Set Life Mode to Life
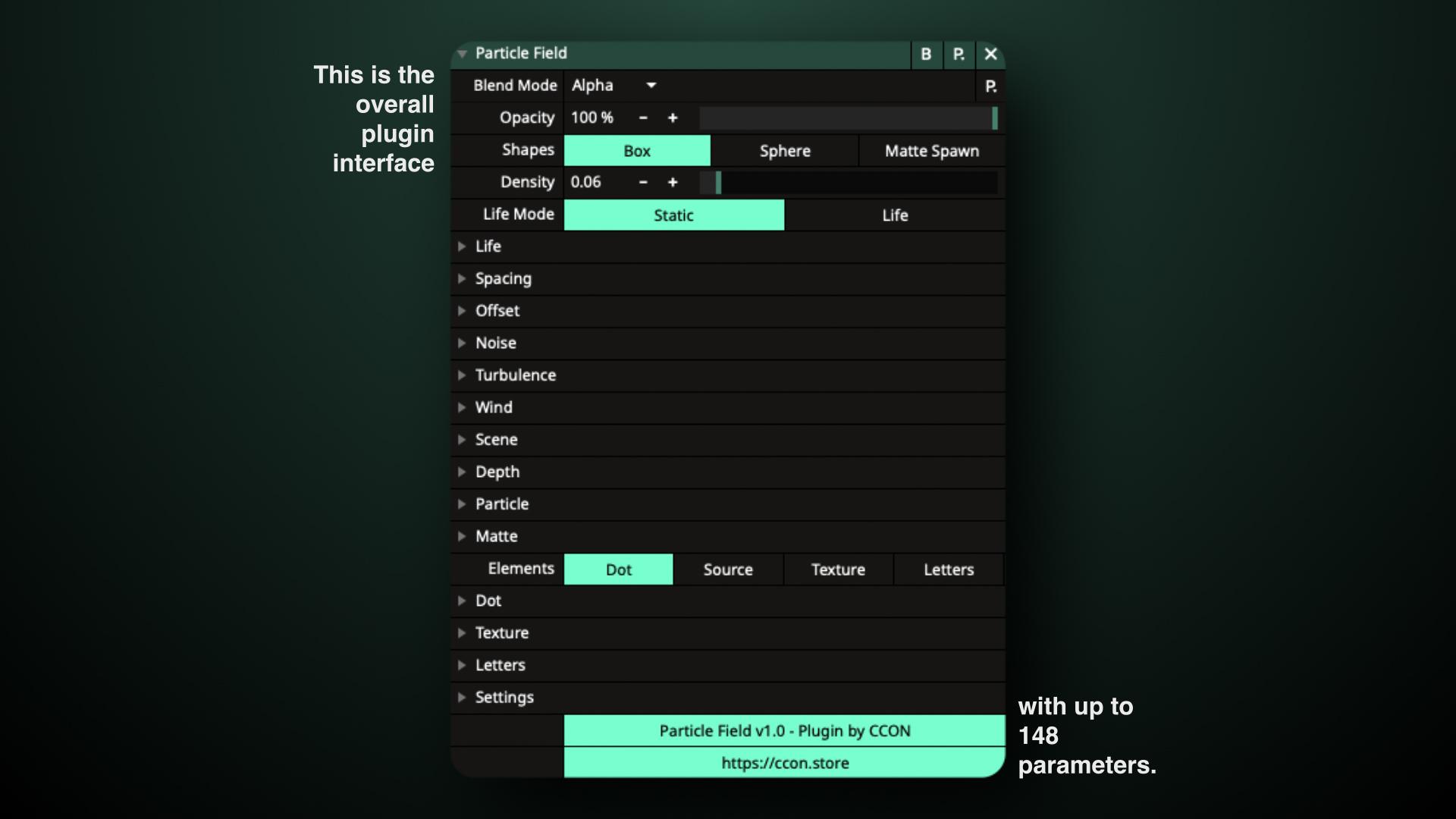The width and height of the screenshot is (1456, 819). pos(895,215)
